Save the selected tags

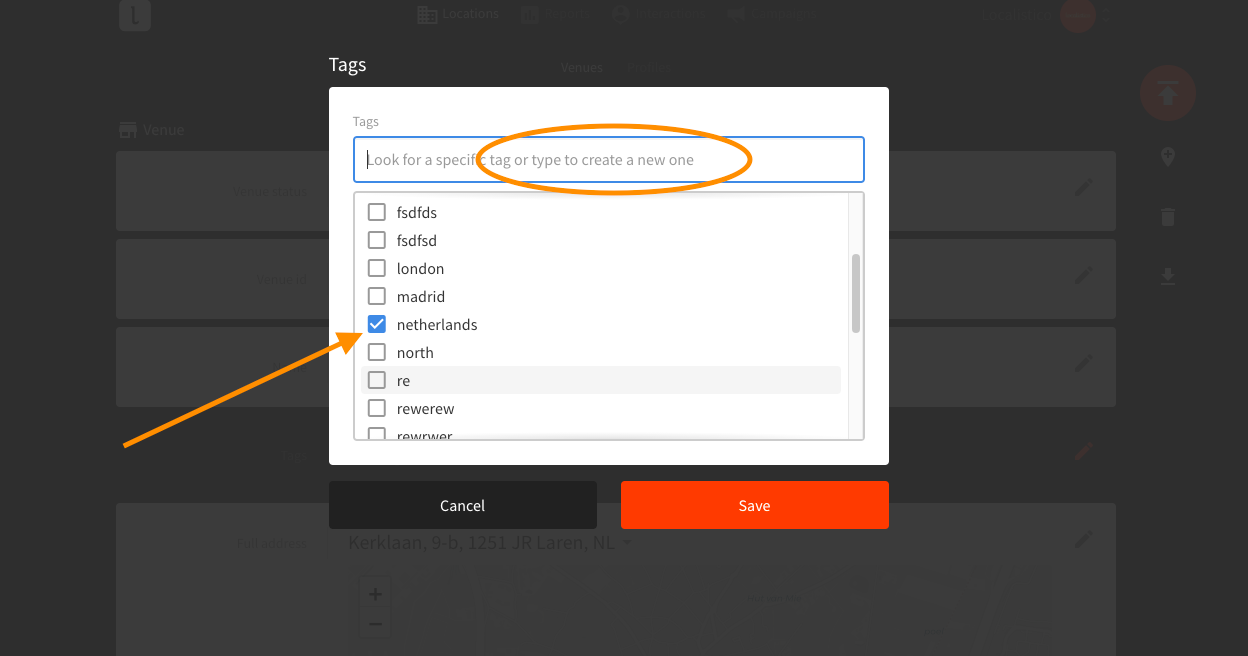tap(754, 505)
